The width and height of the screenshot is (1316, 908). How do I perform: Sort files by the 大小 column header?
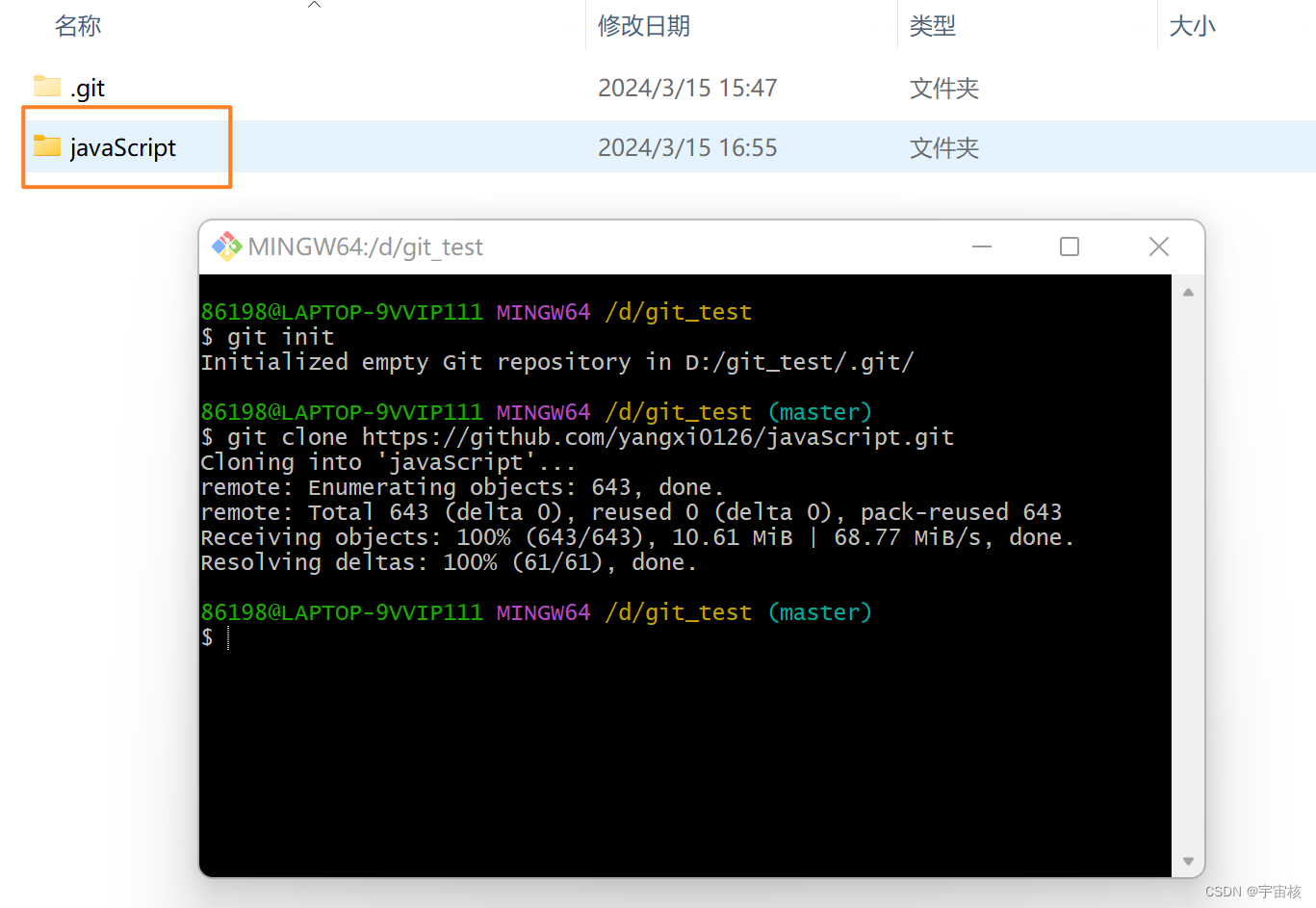[1192, 26]
